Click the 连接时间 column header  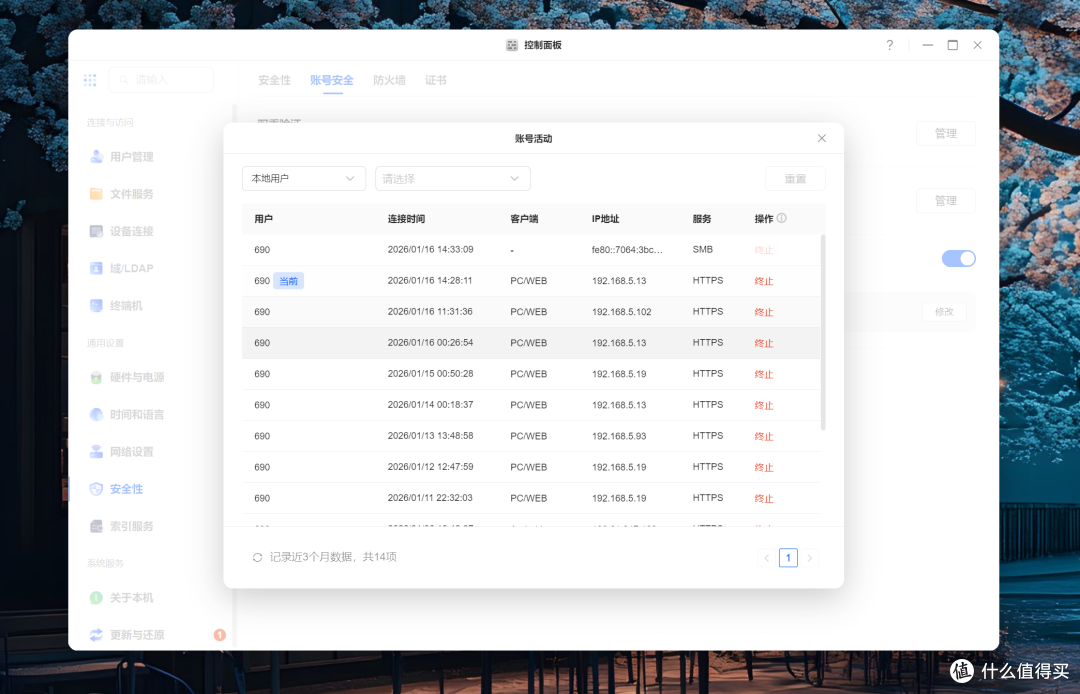[x=406, y=219]
